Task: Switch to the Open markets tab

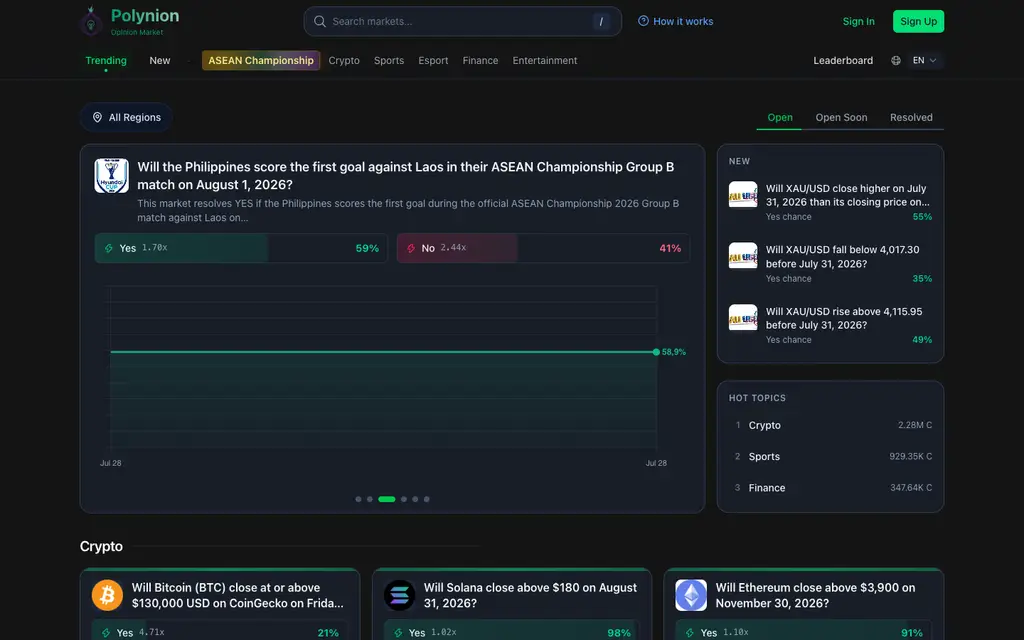Action: (780, 118)
